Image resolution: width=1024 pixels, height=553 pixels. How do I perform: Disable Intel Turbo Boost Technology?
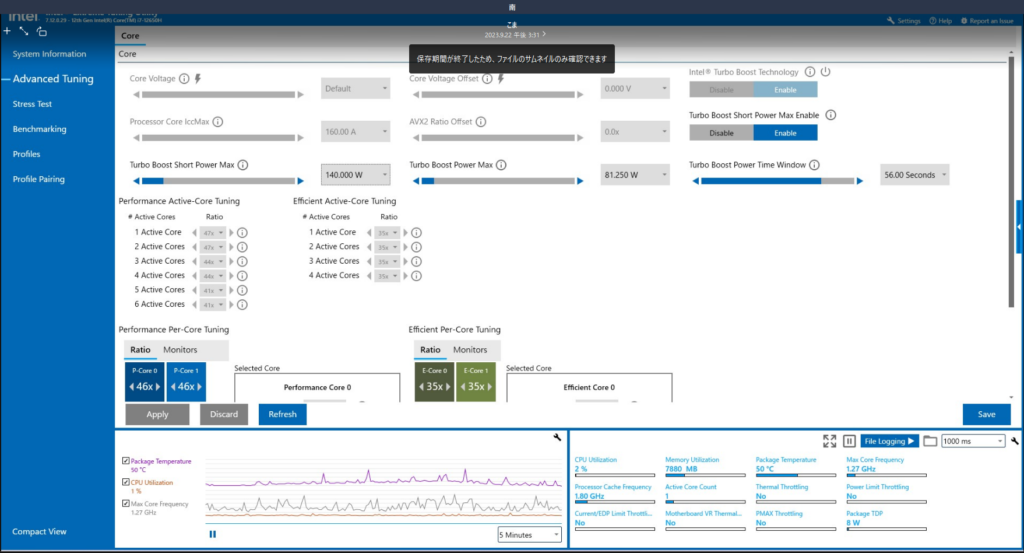pyautogui.click(x=721, y=89)
